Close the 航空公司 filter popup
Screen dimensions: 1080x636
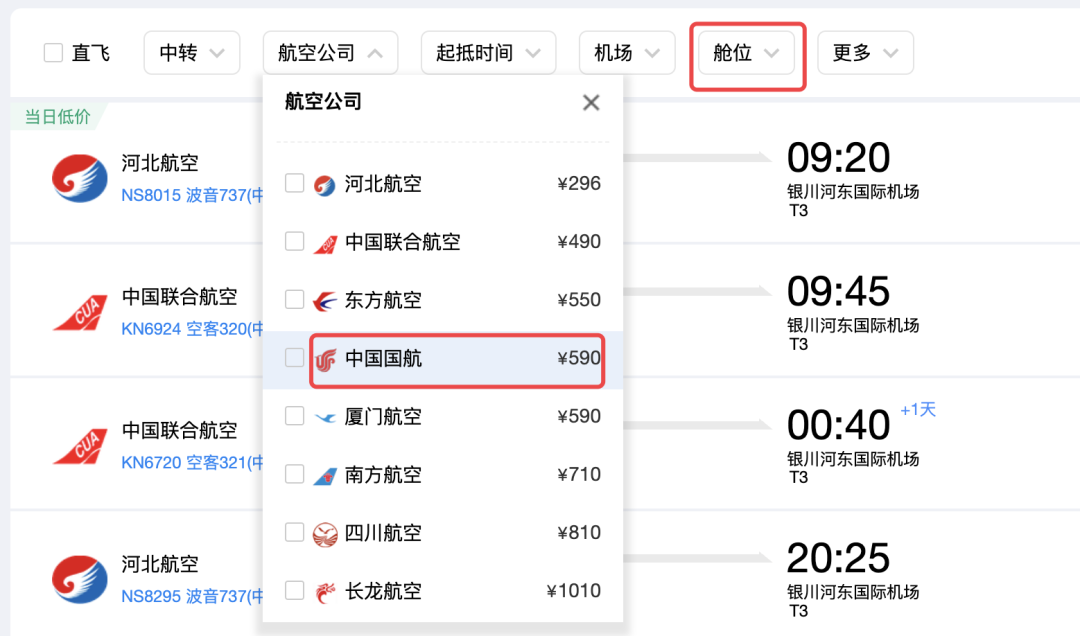590,102
